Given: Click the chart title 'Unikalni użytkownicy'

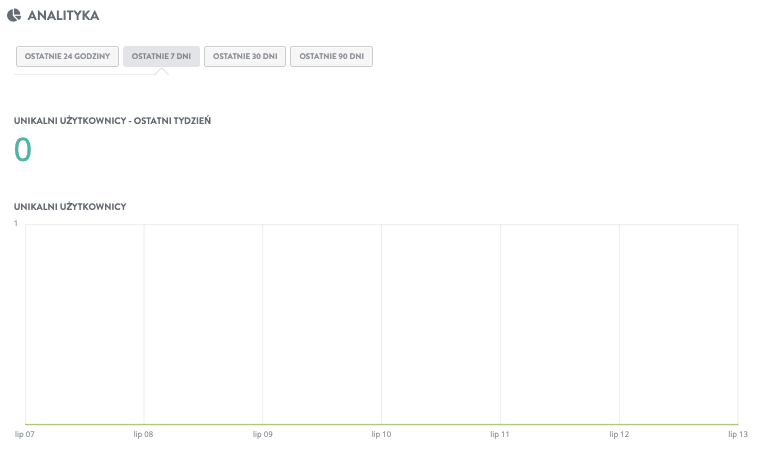Looking at the screenshot, I should point(70,207).
